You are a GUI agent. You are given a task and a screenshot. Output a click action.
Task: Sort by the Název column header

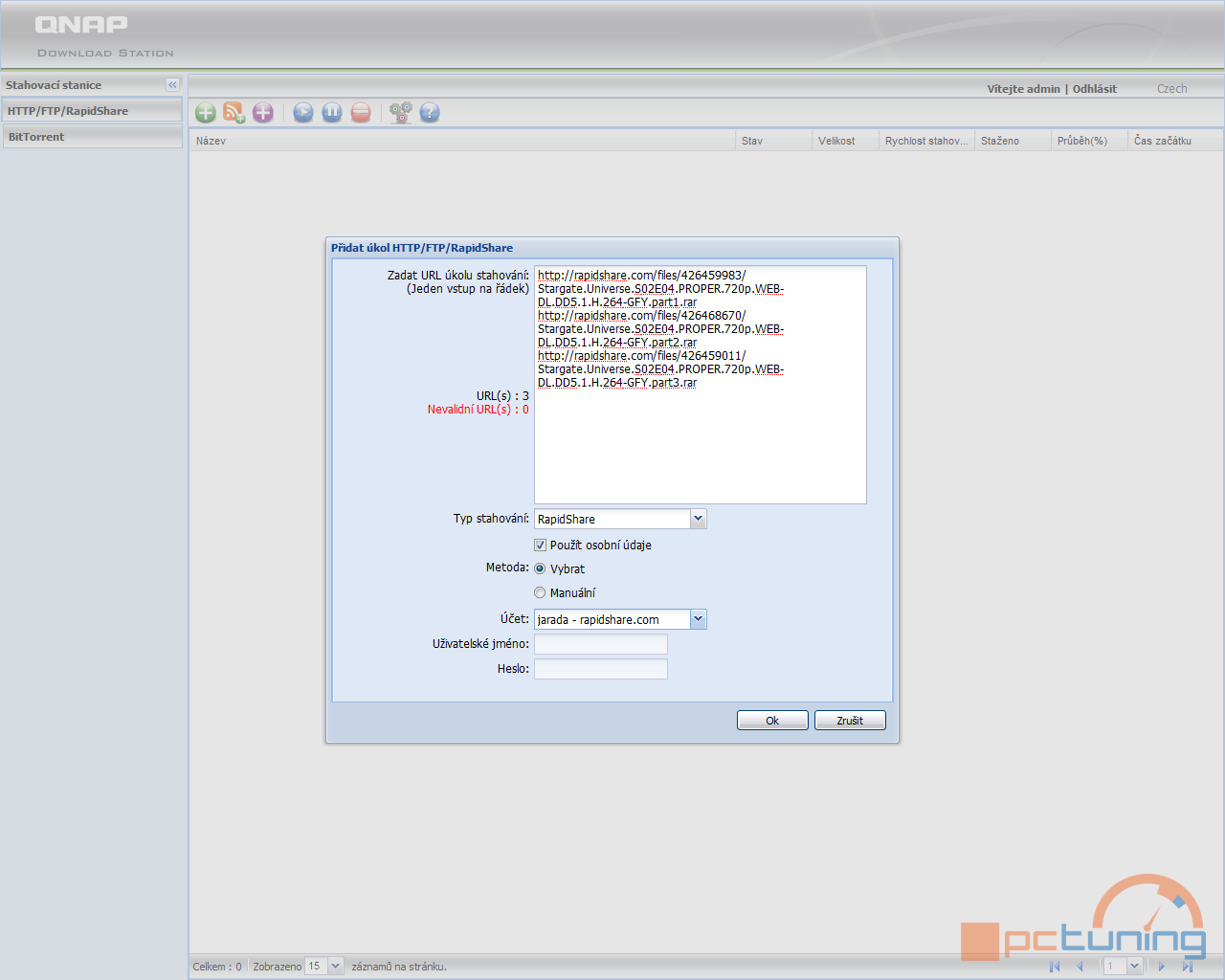[x=462, y=141]
